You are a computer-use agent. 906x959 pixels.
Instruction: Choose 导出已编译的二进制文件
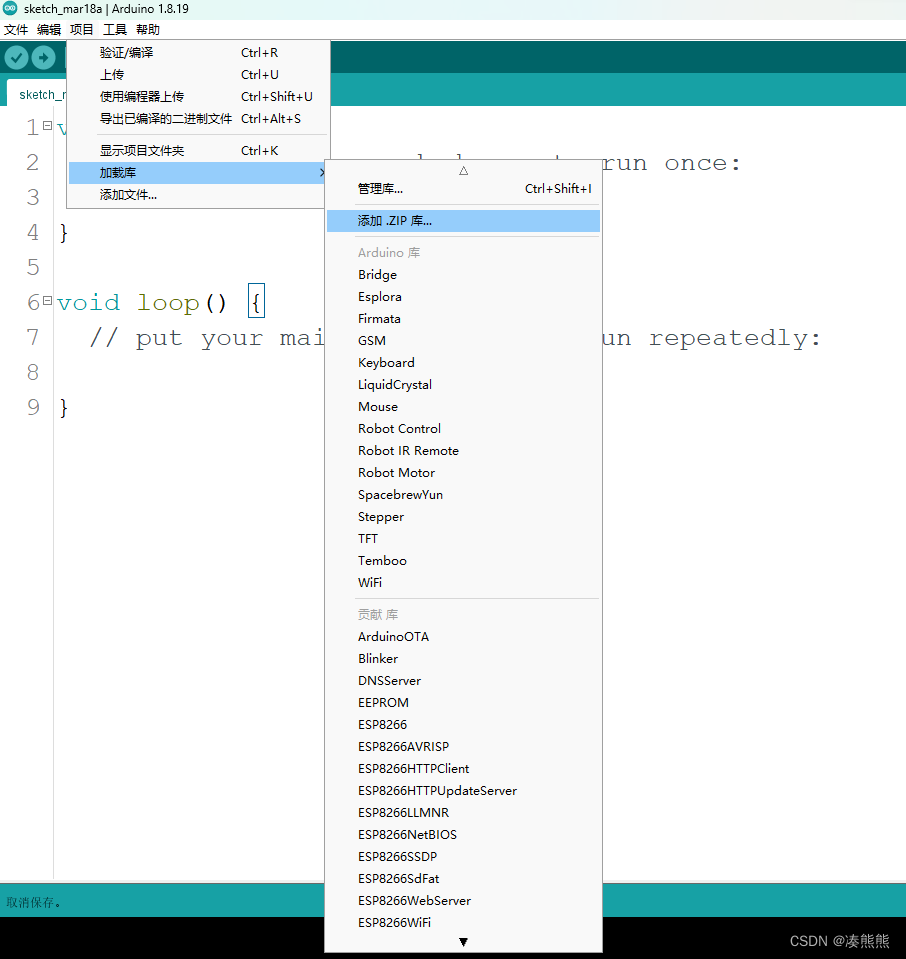[198, 119]
